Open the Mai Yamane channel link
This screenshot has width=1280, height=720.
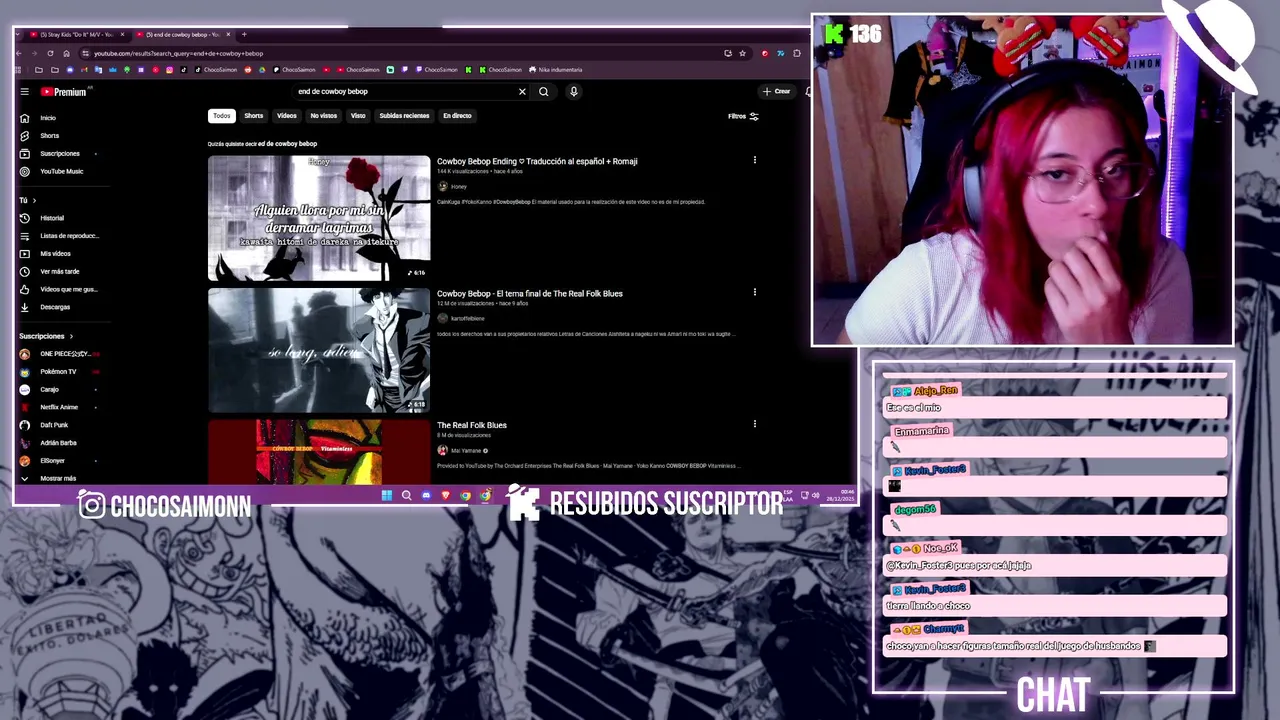point(465,450)
